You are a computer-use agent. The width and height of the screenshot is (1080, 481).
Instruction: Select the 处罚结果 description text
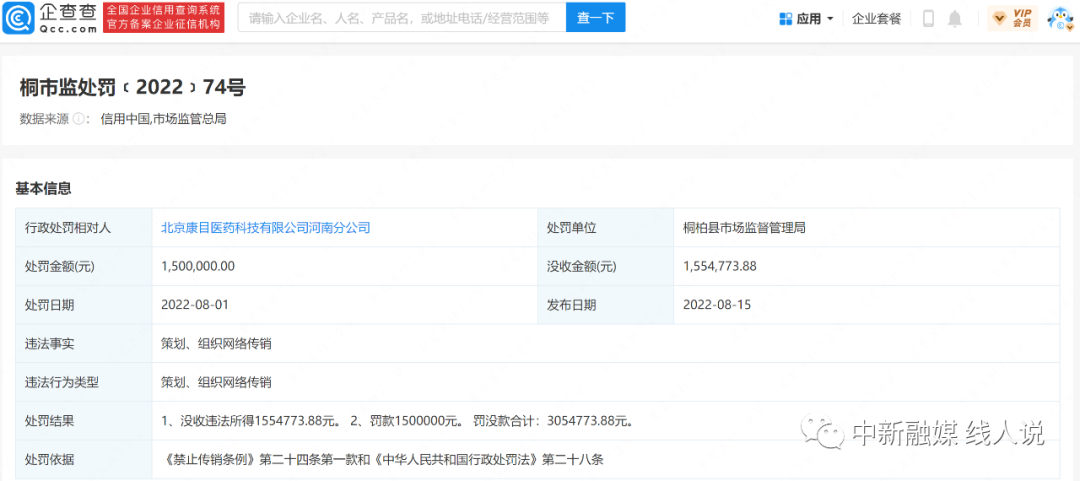coord(397,420)
